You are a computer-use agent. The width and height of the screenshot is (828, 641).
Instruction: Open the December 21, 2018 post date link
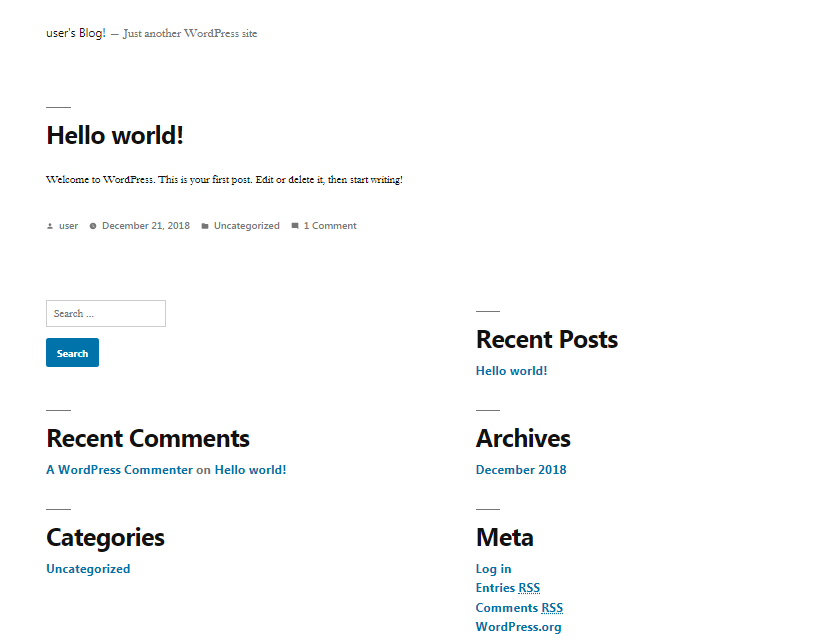pyautogui.click(x=146, y=226)
